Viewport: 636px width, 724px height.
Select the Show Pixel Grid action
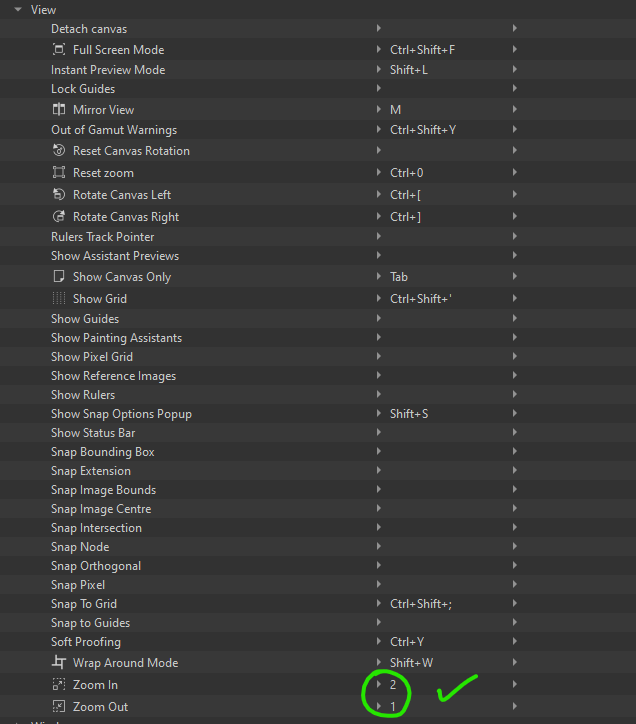click(92, 357)
